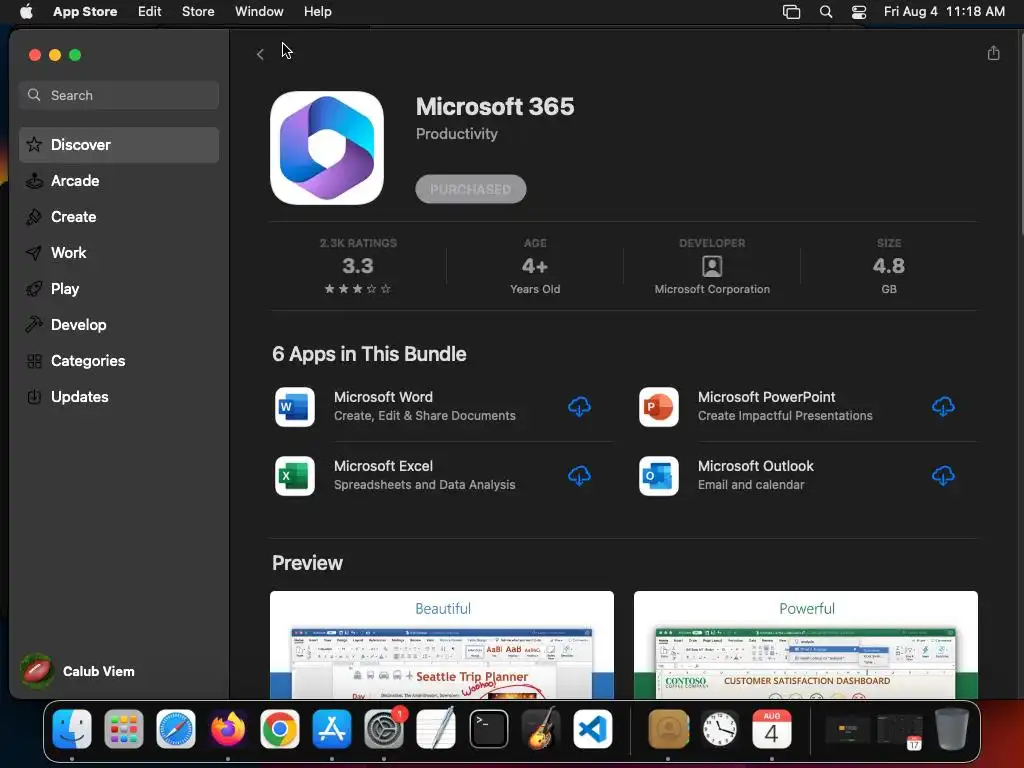
Task: Open the Microsoft PowerPoint app icon
Action: (658, 407)
